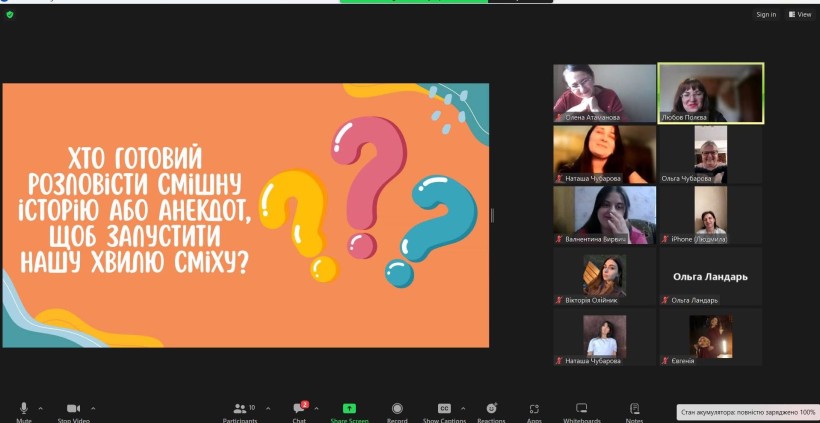
Task: Open the Notes tool
Action: pyautogui.click(x=634, y=411)
